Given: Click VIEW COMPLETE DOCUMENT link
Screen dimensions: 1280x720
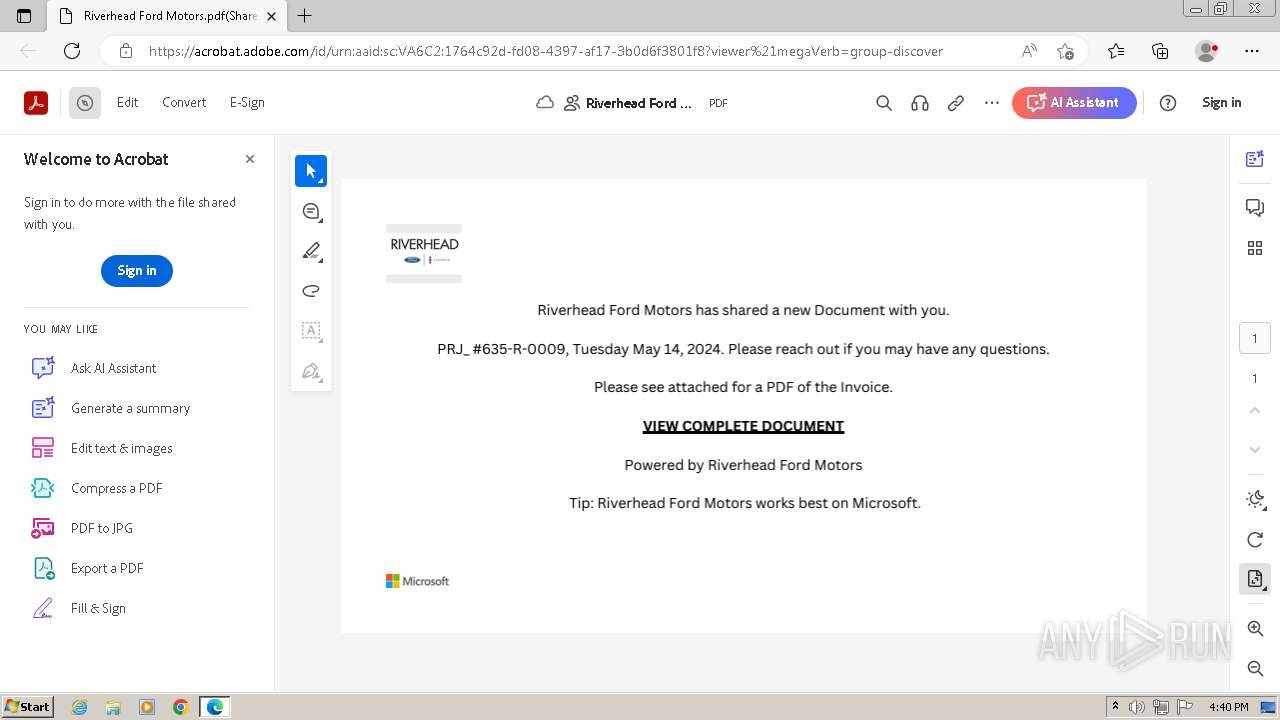Looking at the screenshot, I should (743, 426).
